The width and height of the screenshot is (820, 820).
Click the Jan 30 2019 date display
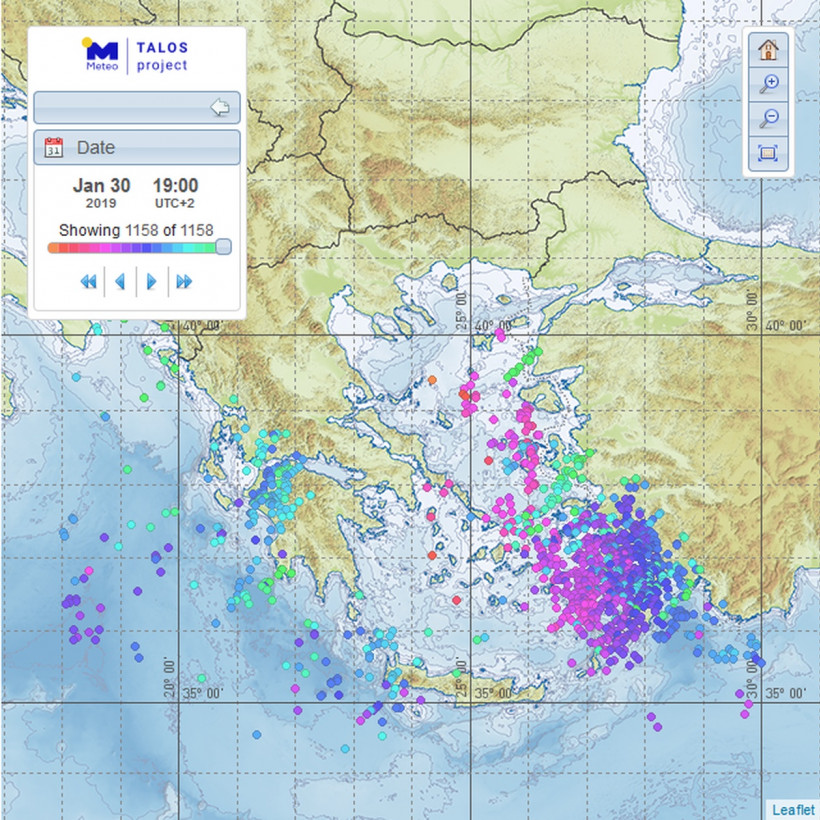(x=102, y=193)
